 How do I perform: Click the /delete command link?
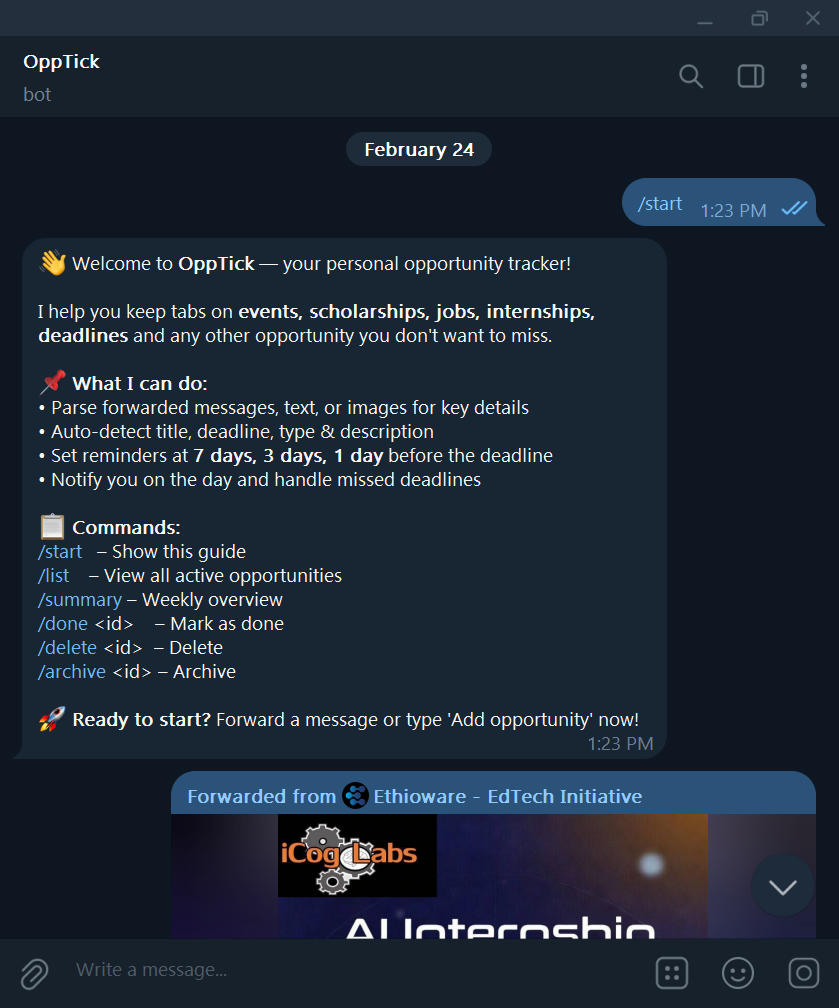(68, 647)
